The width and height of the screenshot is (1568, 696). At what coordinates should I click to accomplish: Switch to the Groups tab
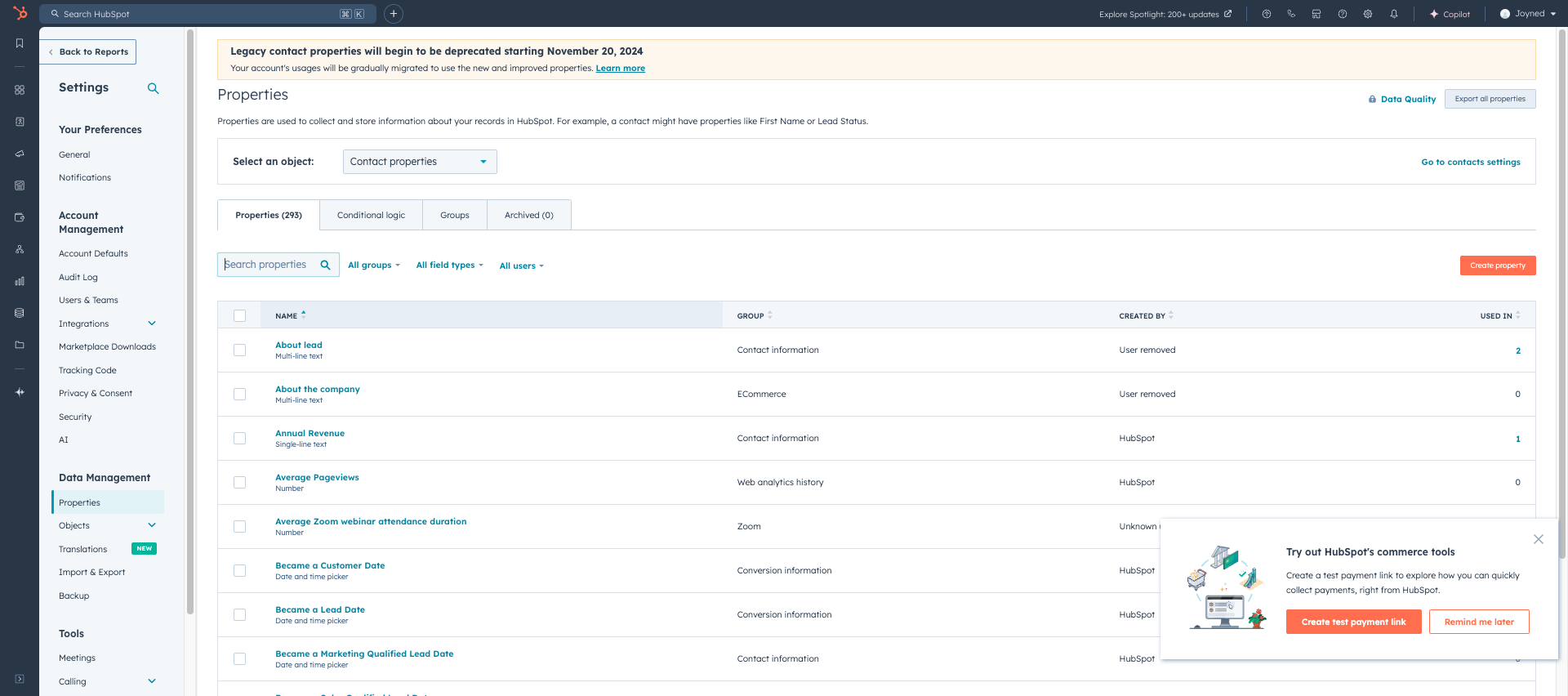[455, 215]
